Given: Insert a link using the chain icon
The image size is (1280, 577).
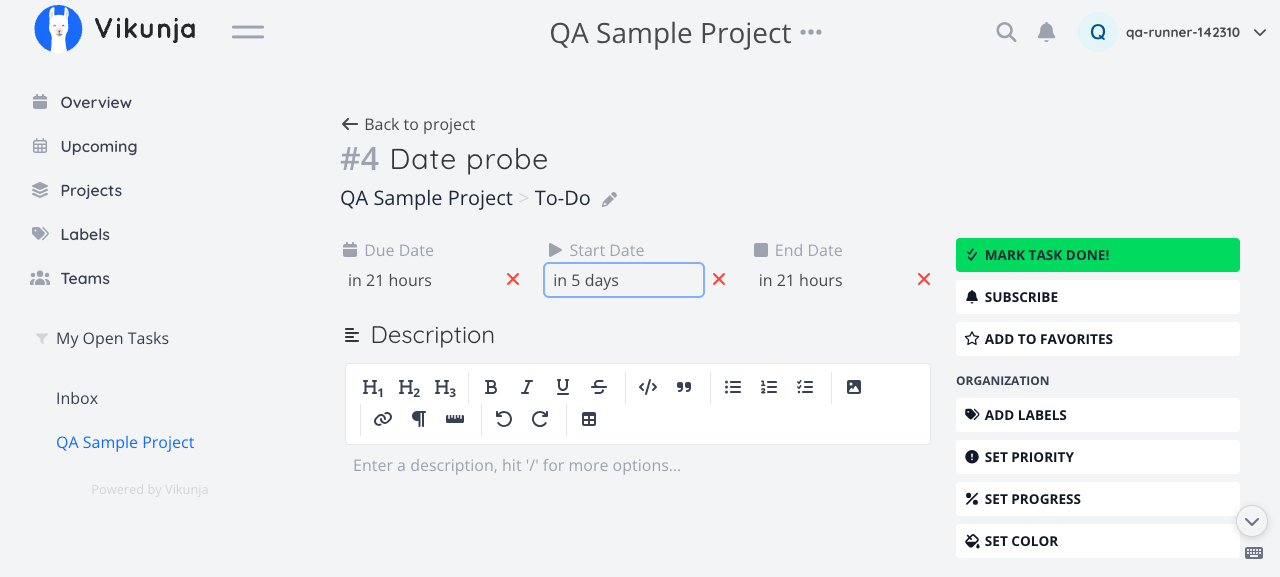Looking at the screenshot, I should (383, 419).
